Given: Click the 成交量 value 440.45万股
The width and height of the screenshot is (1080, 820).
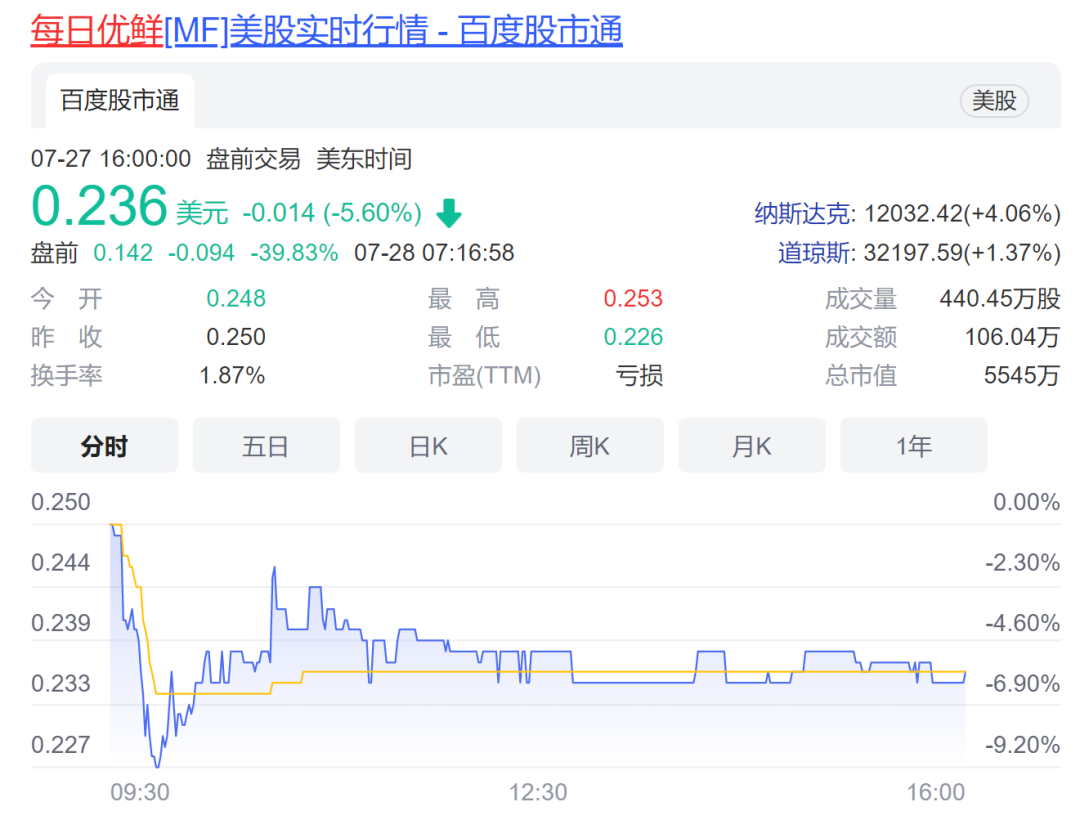Looking at the screenshot, I should 999,299.
